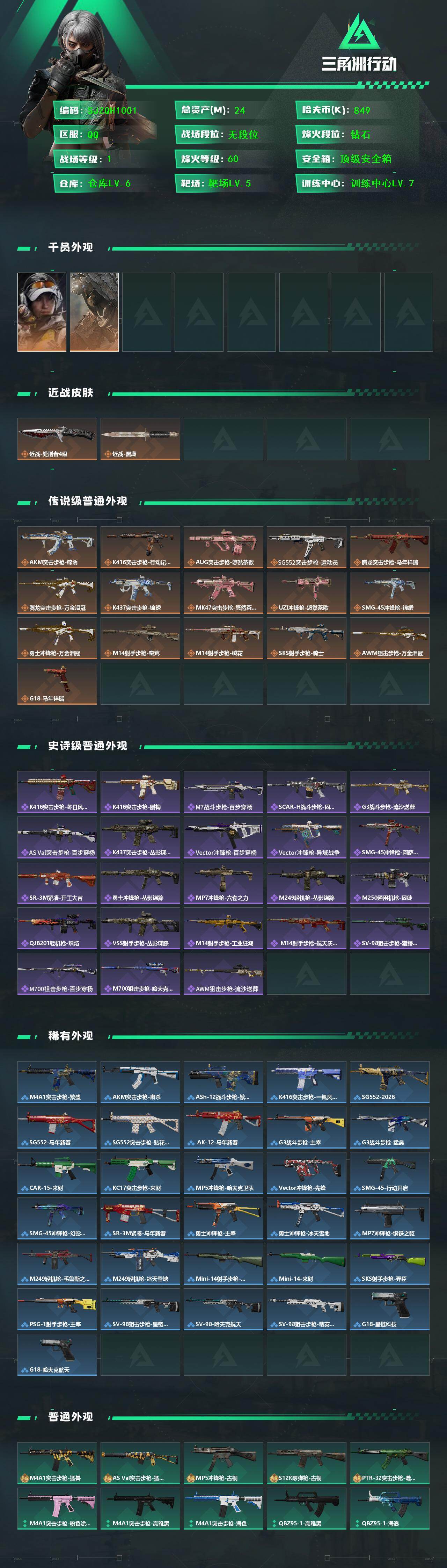Choose the pink AUG突击步枪-悠然茶歌 skin
This screenshot has height=1568, width=447.
point(223,547)
